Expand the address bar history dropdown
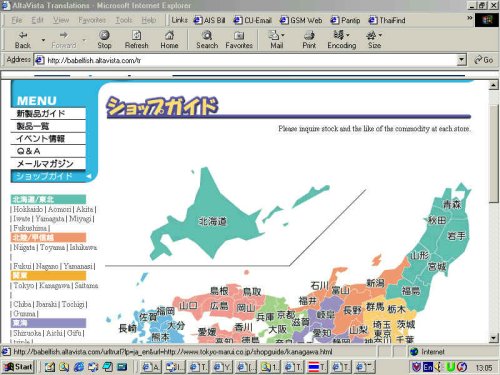The width and height of the screenshot is (500, 375). tap(461, 60)
